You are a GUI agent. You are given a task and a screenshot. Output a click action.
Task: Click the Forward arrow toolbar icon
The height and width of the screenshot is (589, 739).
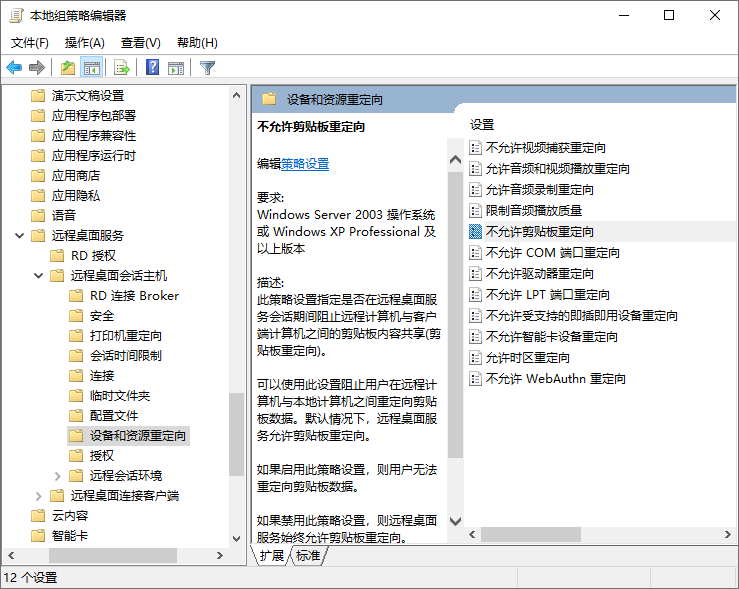(x=37, y=68)
